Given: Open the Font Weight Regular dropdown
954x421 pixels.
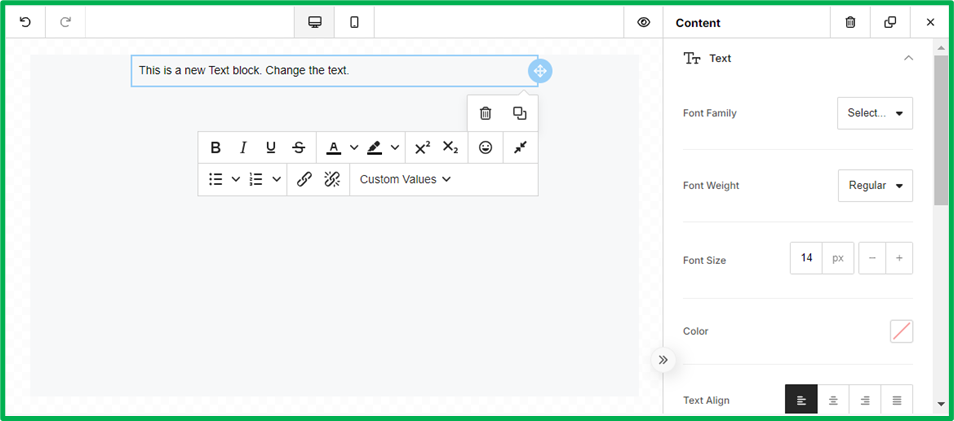Looking at the screenshot, I should click(x=876, y=186).
